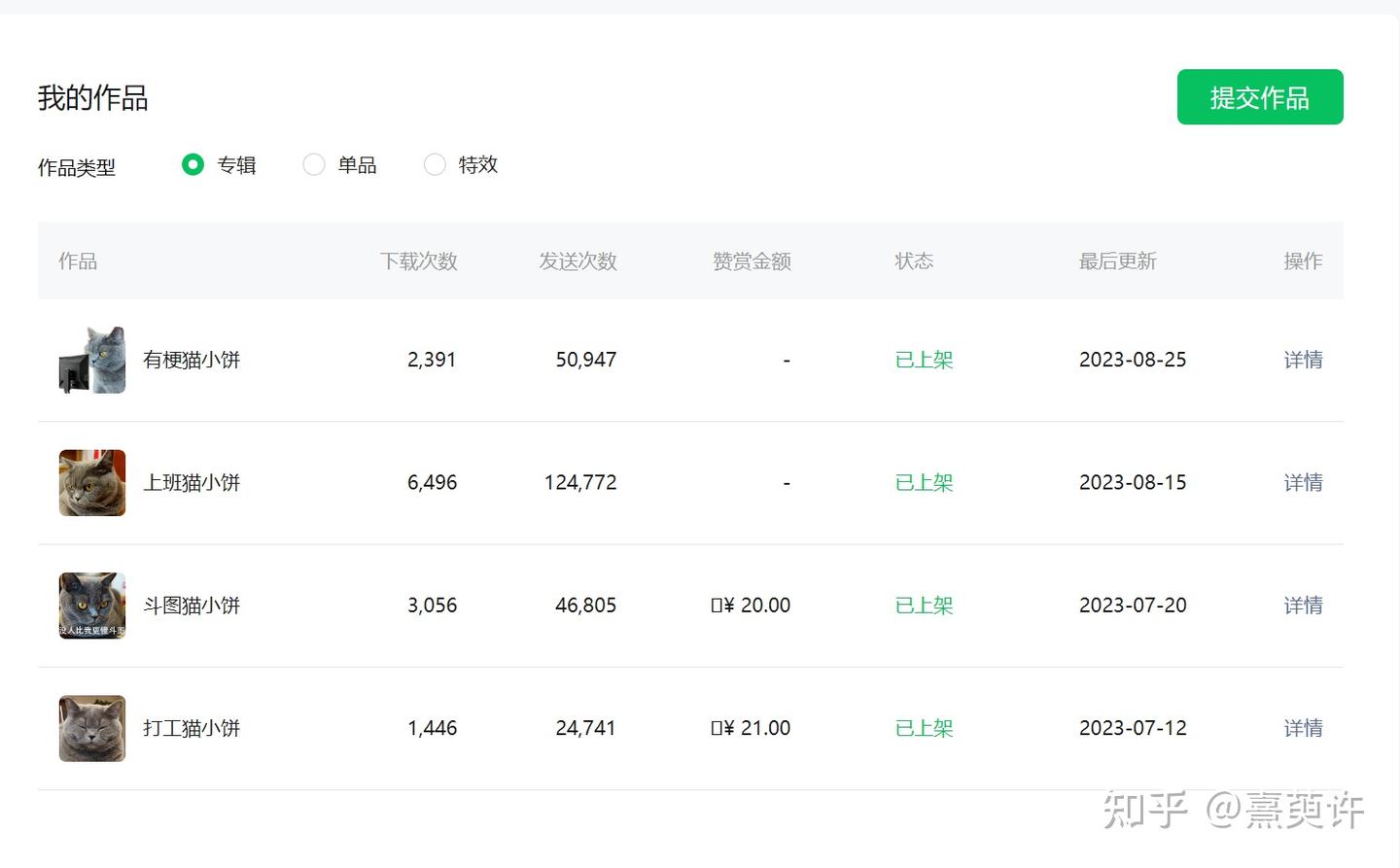The width and height of the screenshot is (1400, 868).
Task: Click the 有梗猫小饼 album name
Action: click(x=192, y=360)
